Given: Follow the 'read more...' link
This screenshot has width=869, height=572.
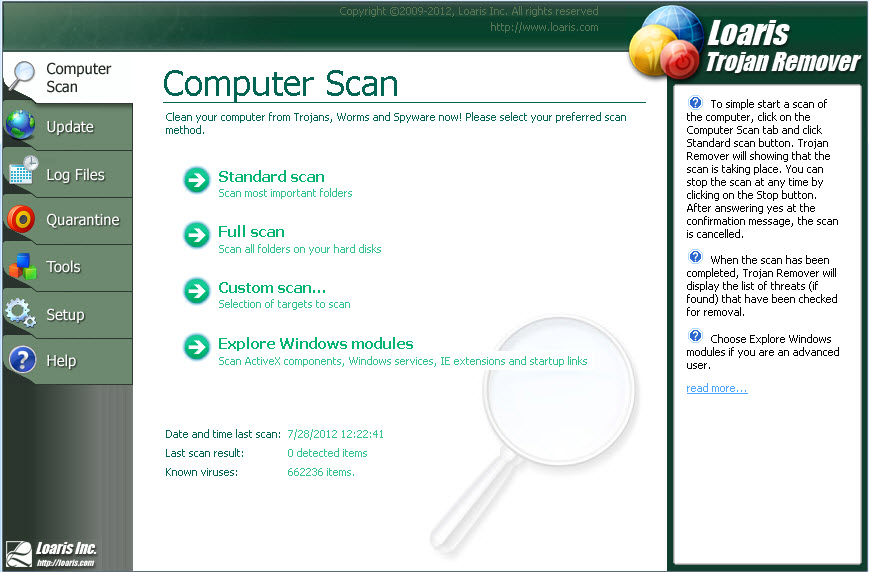Looking at the screenshot, I should pos(717,388).
